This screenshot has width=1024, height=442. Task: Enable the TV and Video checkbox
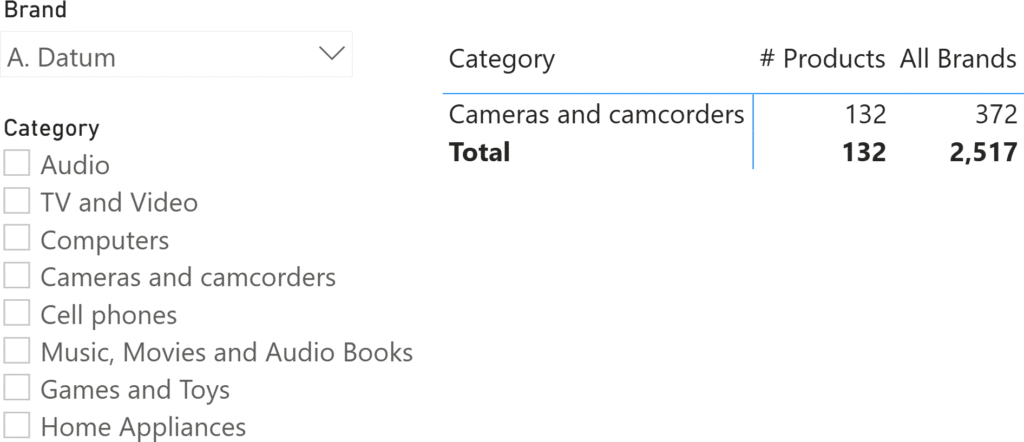pyautogui.click(x=17, y=202)
